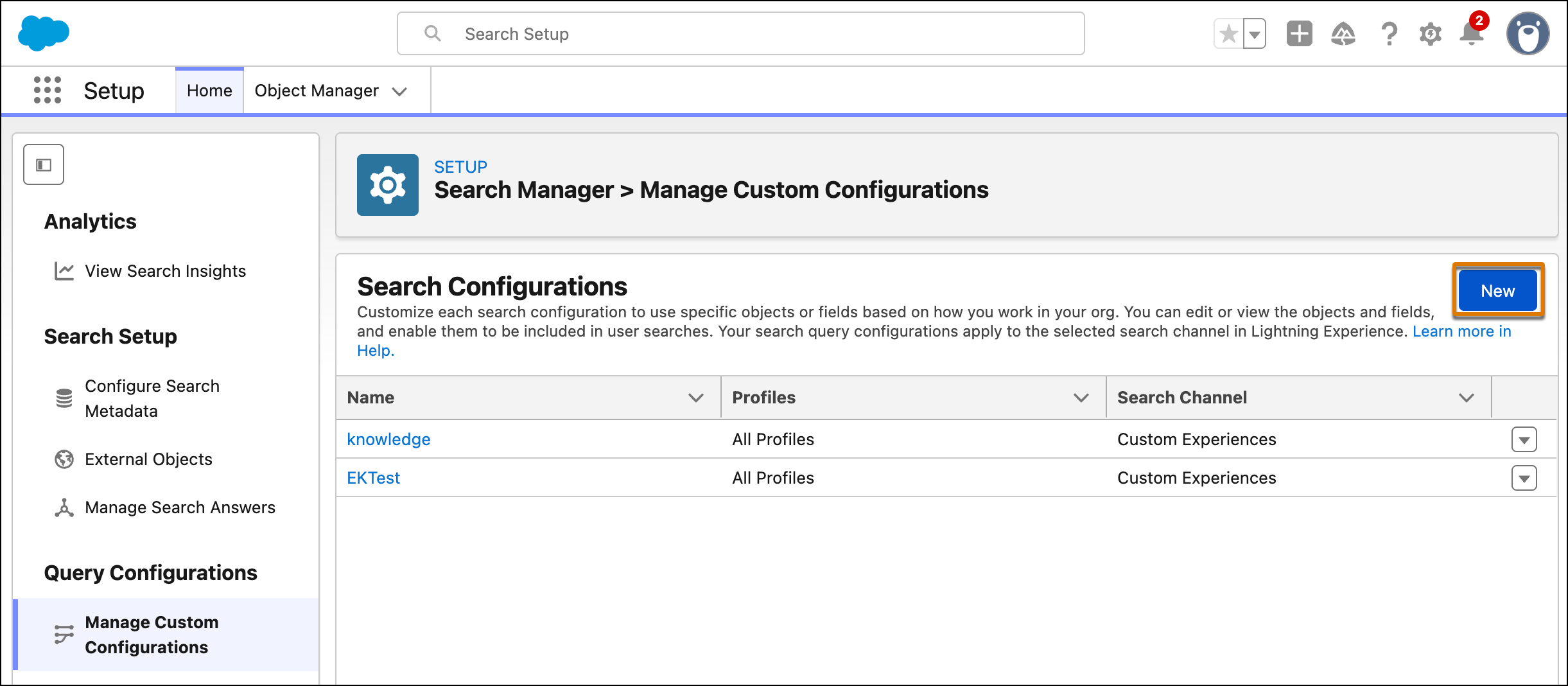
Task: Click the favorites star icon
Action: (x=1228, y=34)
